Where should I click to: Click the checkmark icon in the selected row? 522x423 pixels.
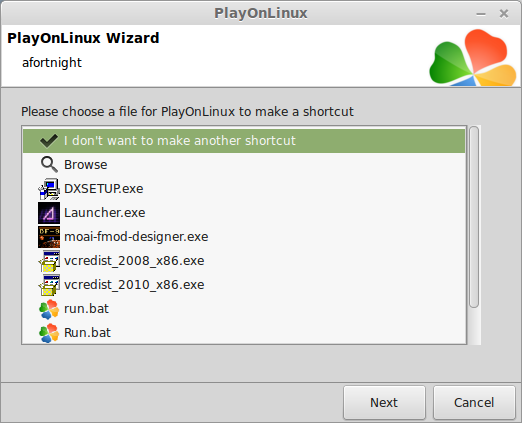click(x=49, y=141)
